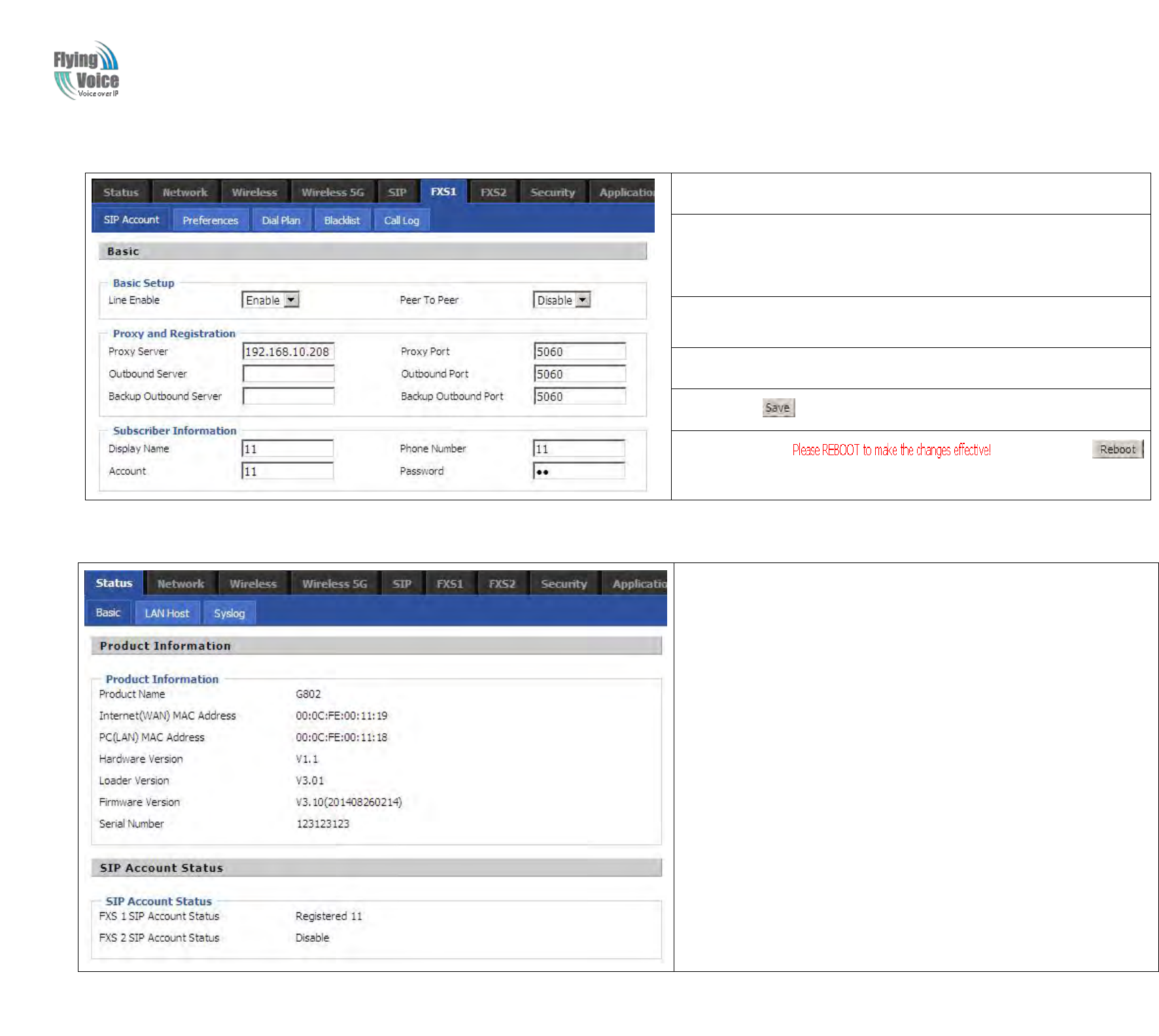Click the Serial Number value 123123123
The width and height of the screenshot is (1159, 1036).
click(323, 823)
